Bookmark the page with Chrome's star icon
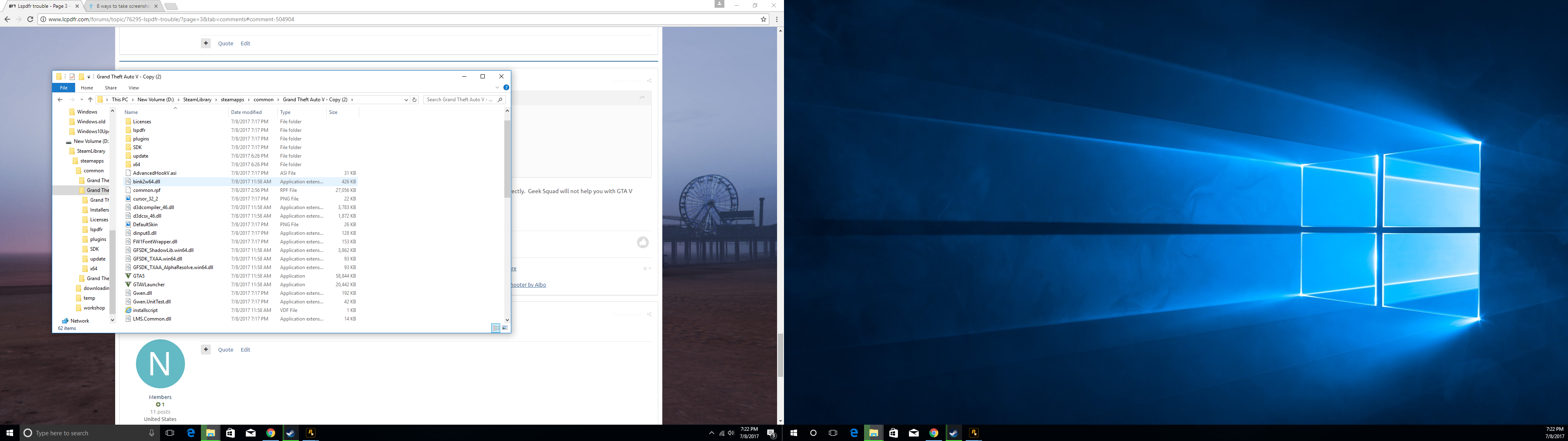This screenshot has width=1568, height=441. tap(763, 20)
